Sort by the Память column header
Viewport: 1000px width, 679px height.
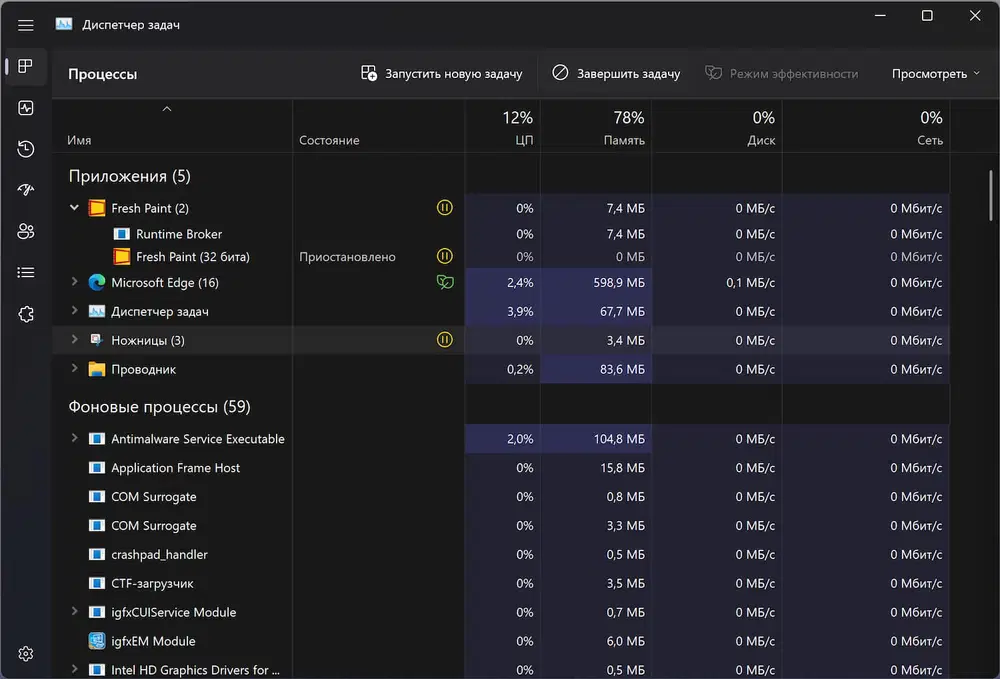coord(623,140)
